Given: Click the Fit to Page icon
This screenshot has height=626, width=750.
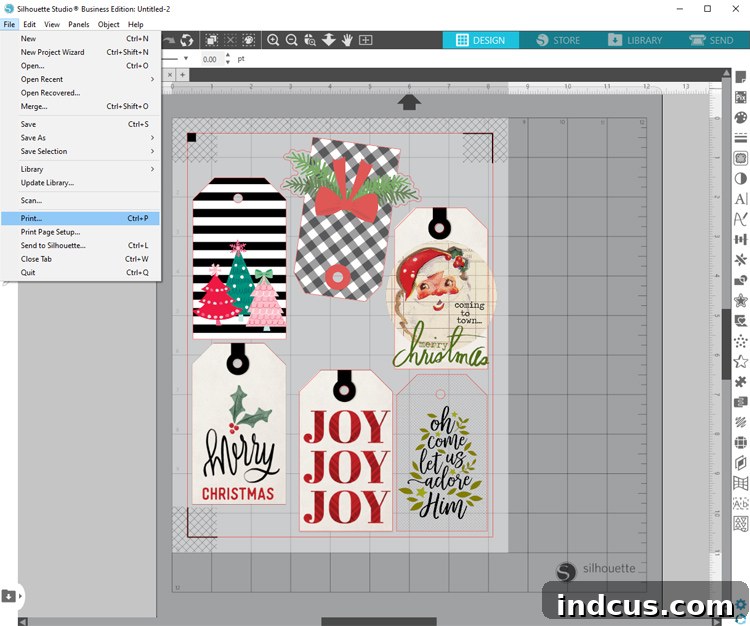Looking at the screenshot, I should pos(365,40).
